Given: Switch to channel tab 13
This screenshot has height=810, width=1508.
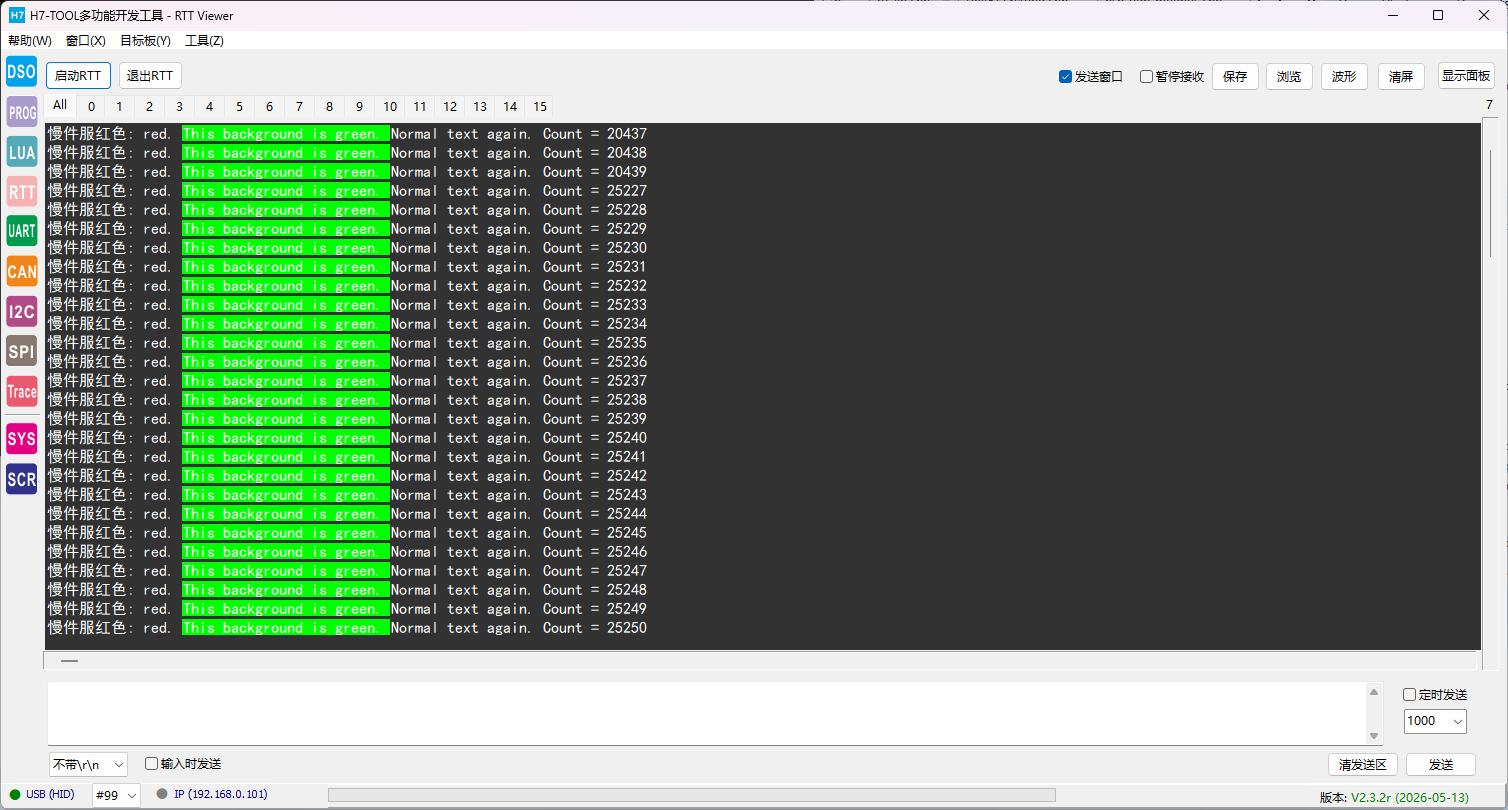Looking at the screenshot, I should (x=480, y=107).
